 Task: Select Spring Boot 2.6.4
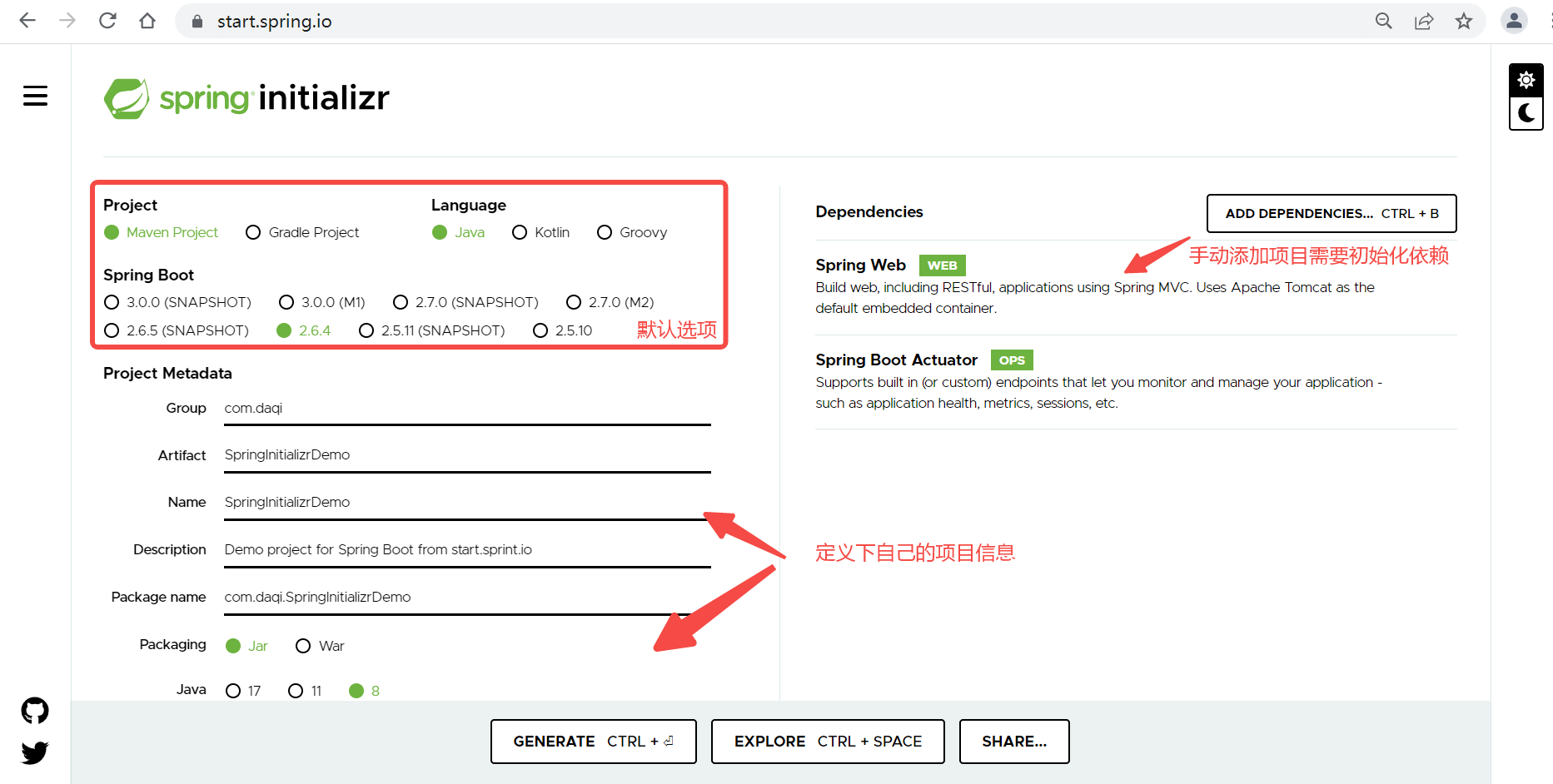click(x=304, y=330)
